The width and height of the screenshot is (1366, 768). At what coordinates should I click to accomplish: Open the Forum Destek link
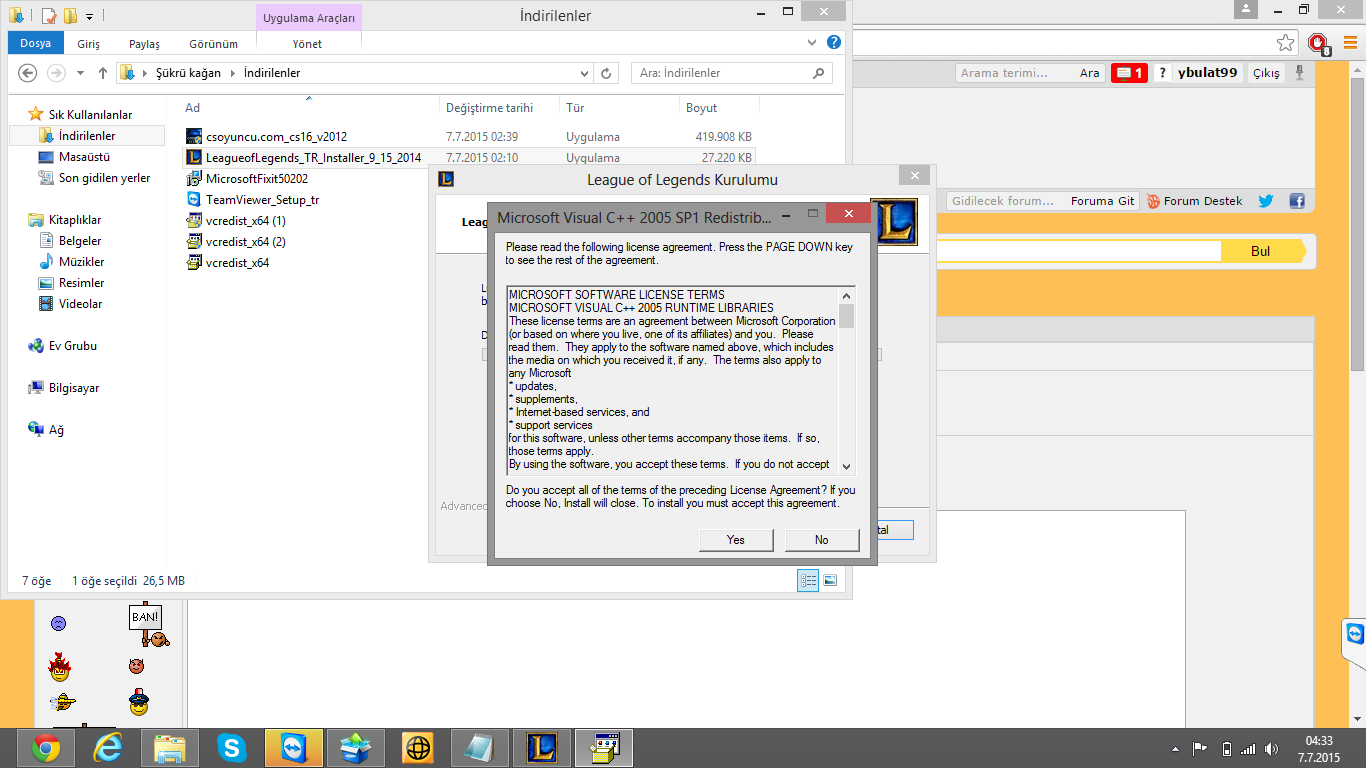pos(1195,201)
